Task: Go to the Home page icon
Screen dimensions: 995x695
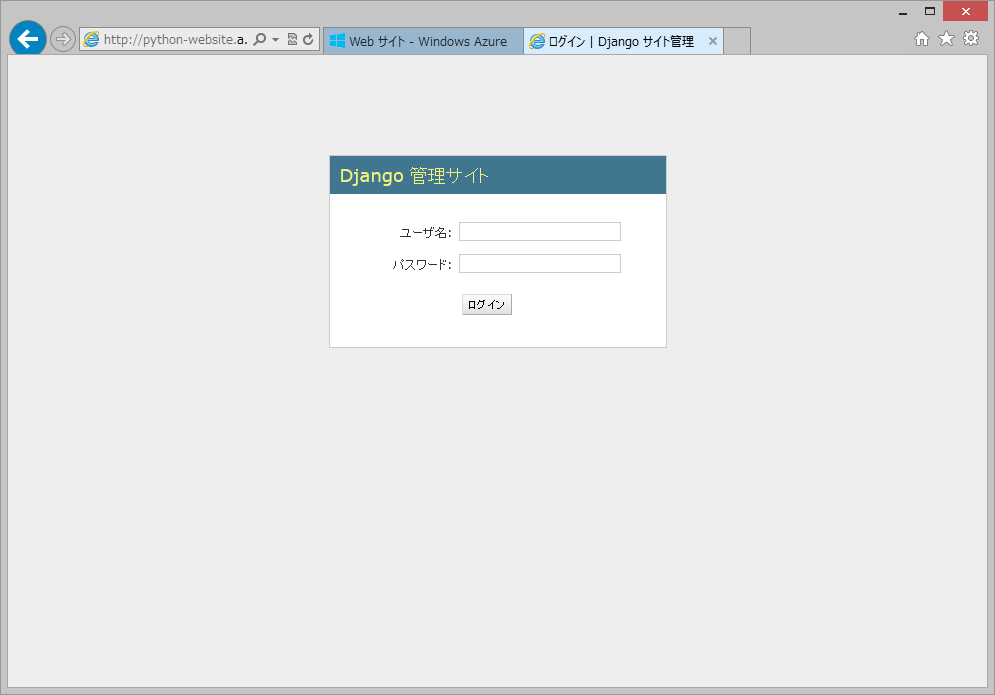Action: point(922,39)
